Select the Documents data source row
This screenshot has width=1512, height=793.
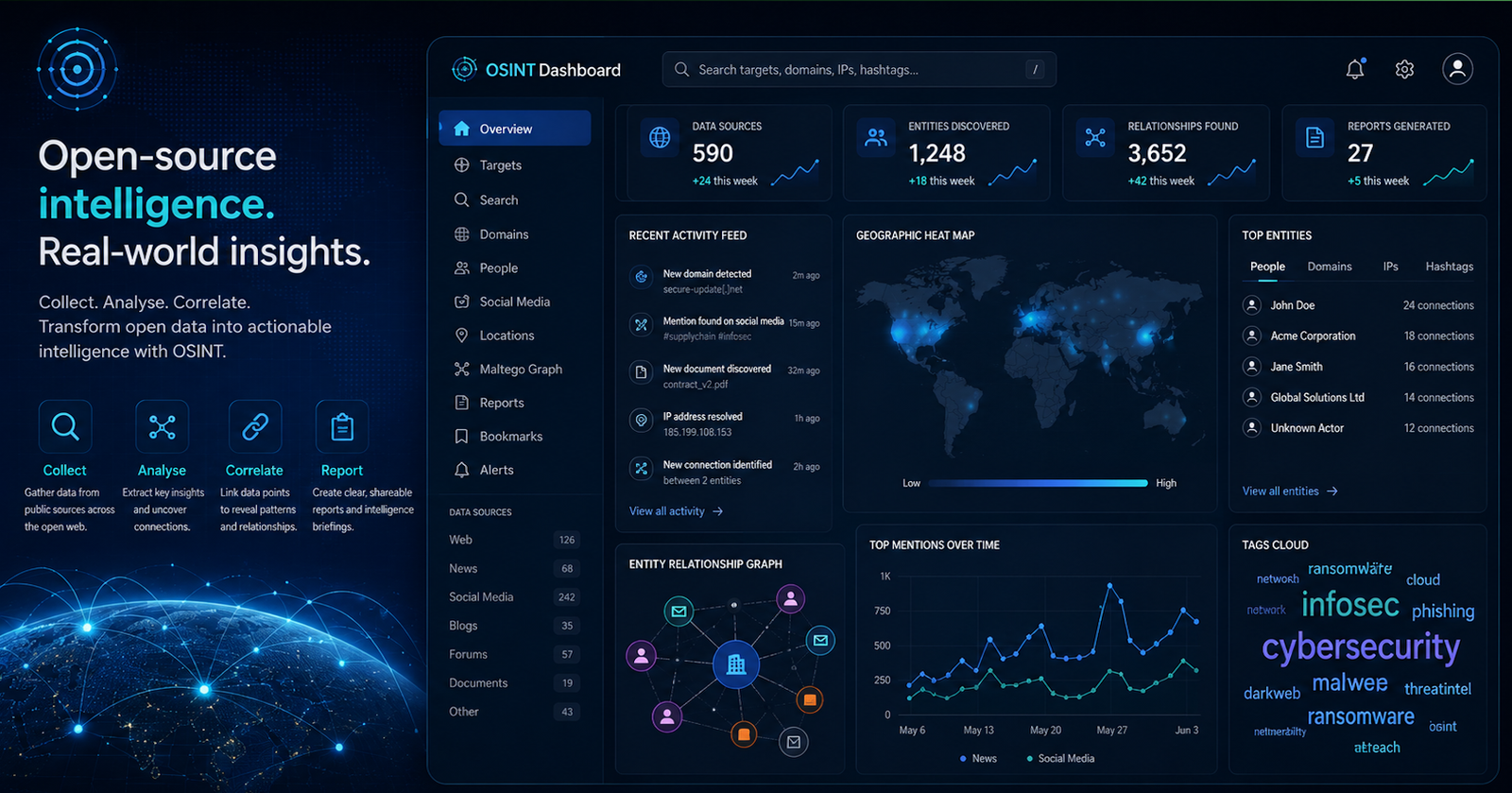[514, 682]
